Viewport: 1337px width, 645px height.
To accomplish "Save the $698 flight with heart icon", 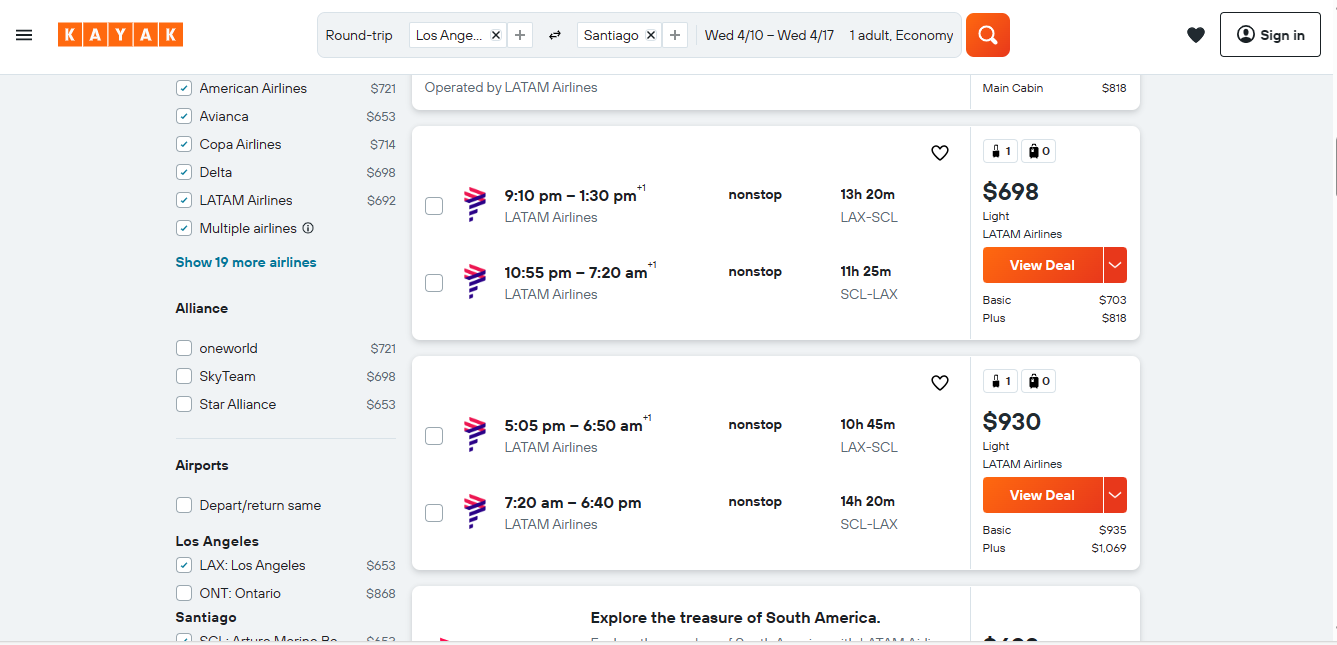I will [x=940, y=153].
